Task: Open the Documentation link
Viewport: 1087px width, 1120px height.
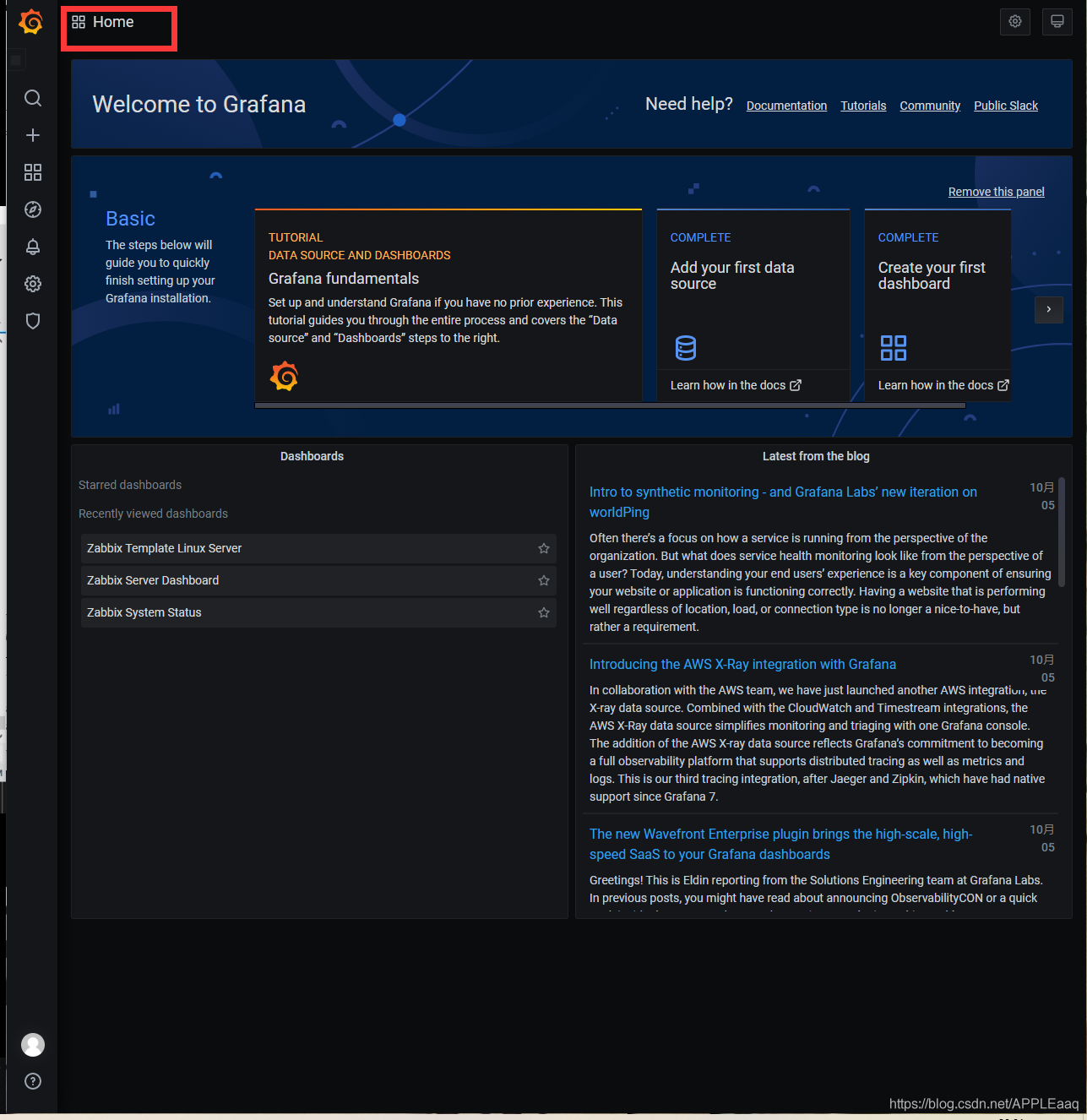Action: (786, 106)
